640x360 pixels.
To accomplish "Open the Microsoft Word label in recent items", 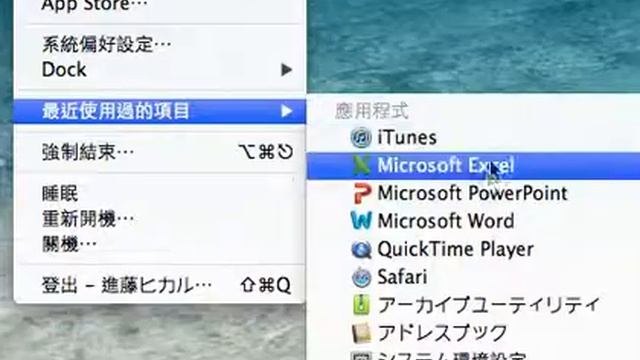I will (446, 221).
